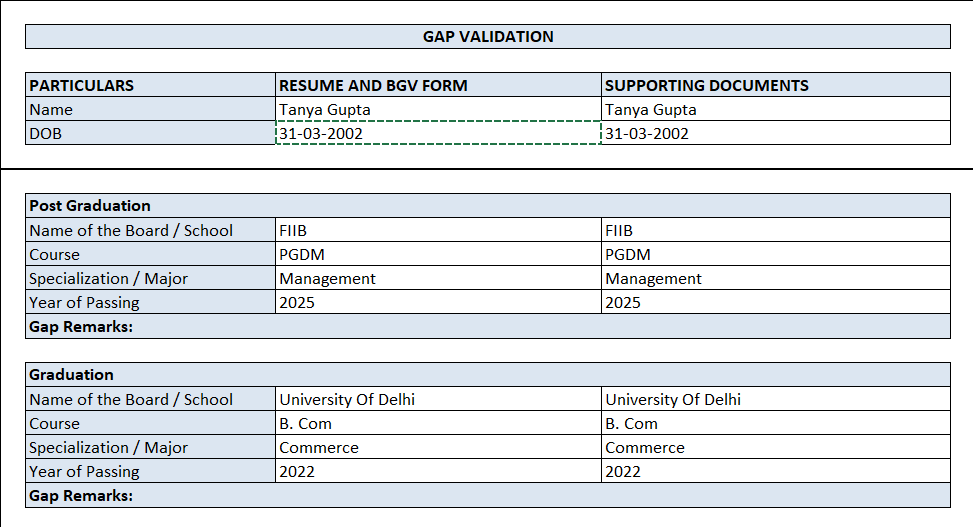This screenshot has width=973, height=527.
Task: Click FIIB in the Resume and BGV column
Action: 438,230
